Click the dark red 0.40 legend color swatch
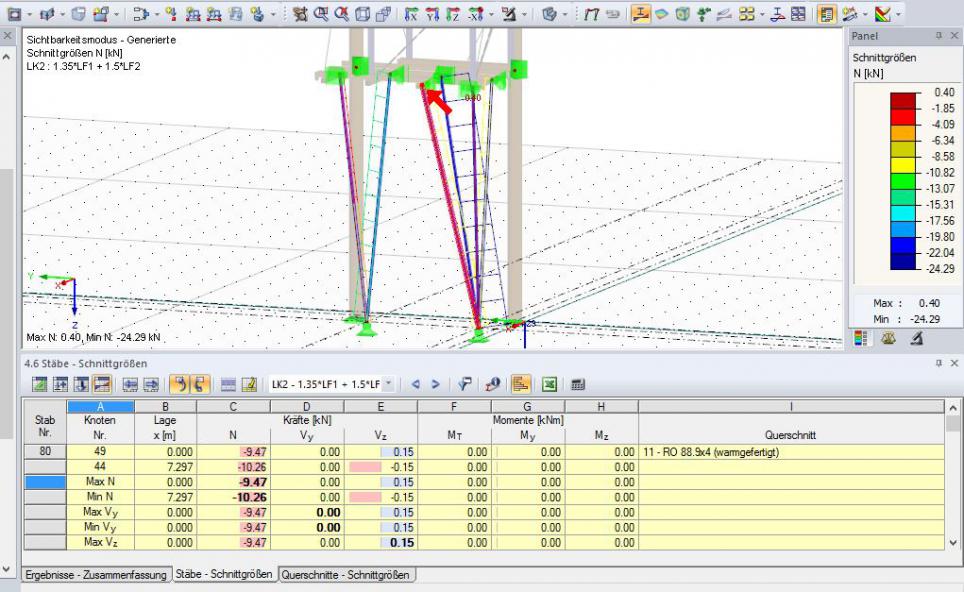 pyautogui.click(x=903, y=100)
